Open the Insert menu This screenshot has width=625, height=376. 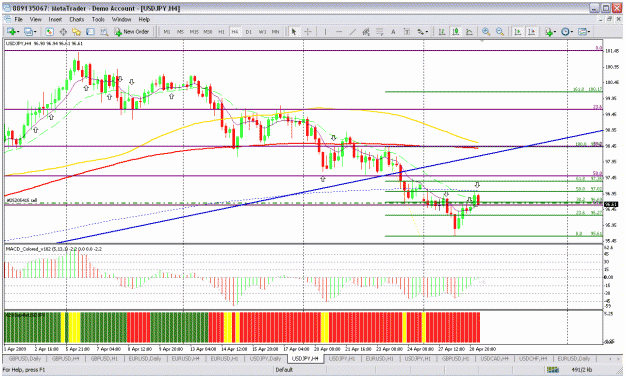(x=55, y=19)
